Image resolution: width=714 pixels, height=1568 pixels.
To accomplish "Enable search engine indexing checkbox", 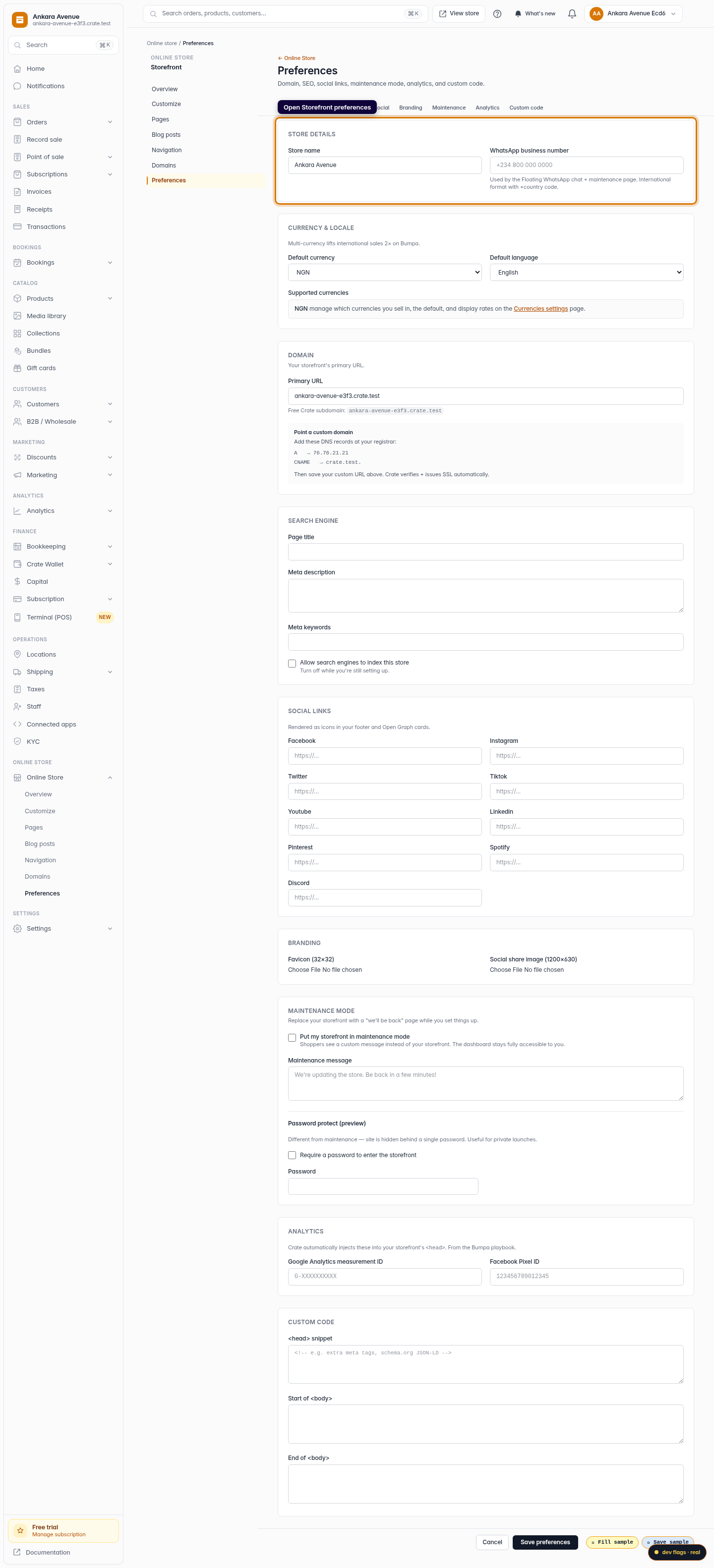I will click(x=292, y=664).
